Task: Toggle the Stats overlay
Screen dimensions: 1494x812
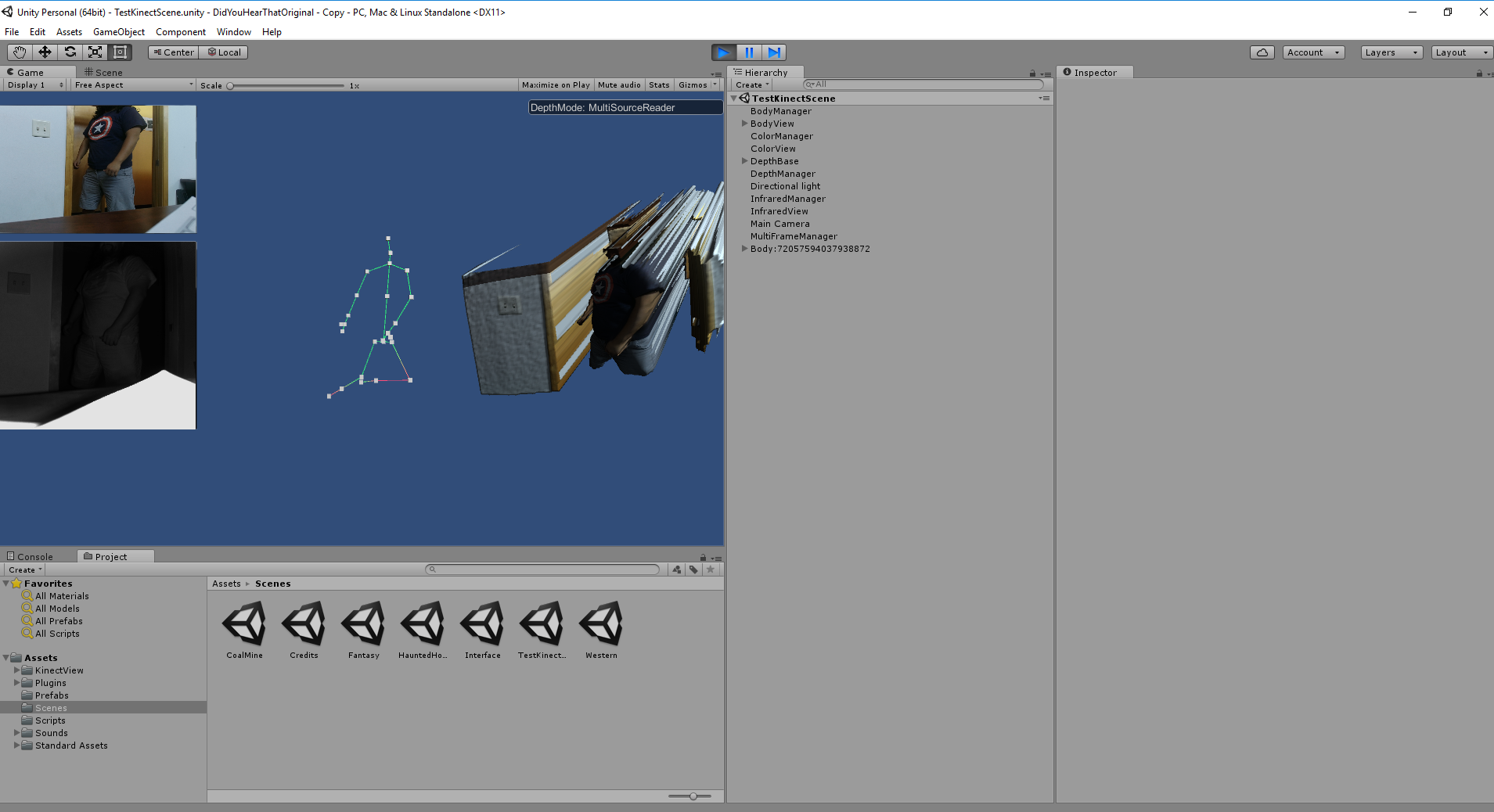Action: click(x=659, y=85)
